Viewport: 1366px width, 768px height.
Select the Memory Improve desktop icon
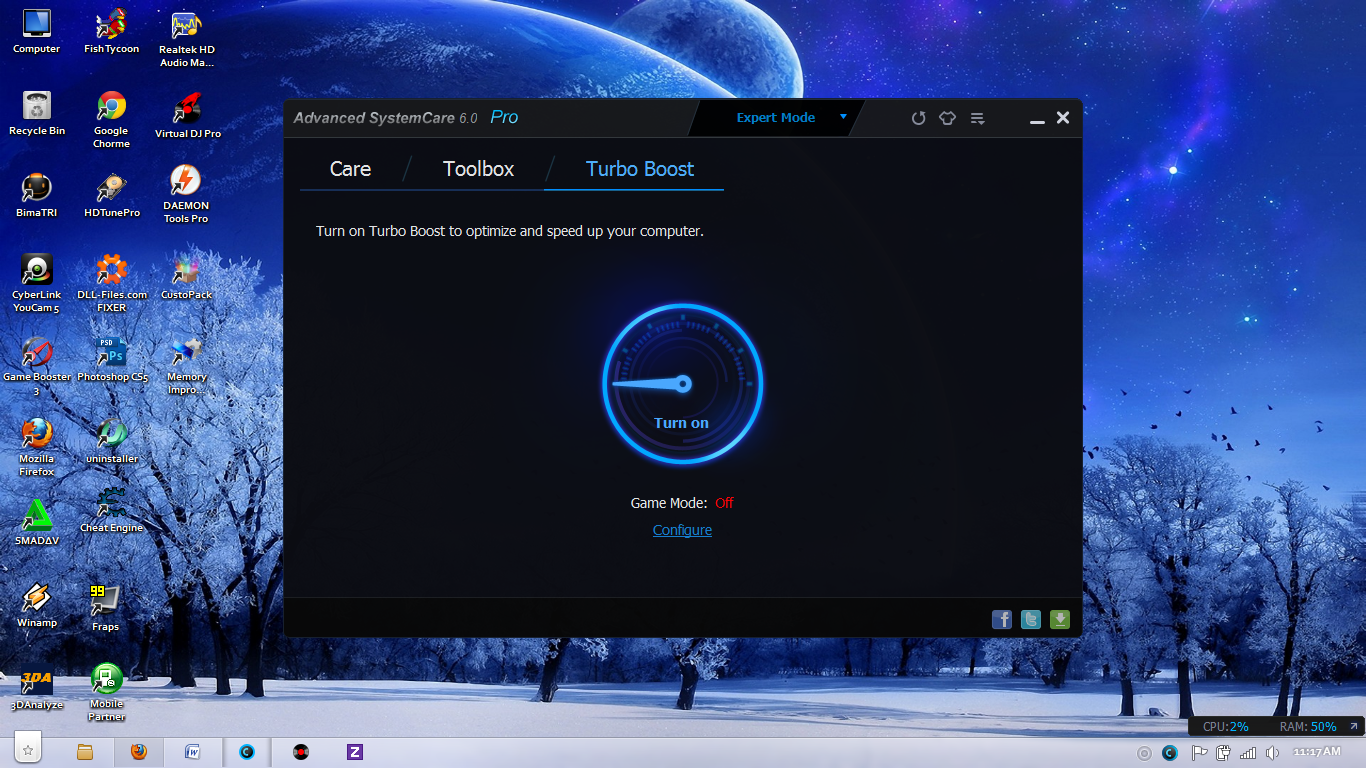(186, 366)
